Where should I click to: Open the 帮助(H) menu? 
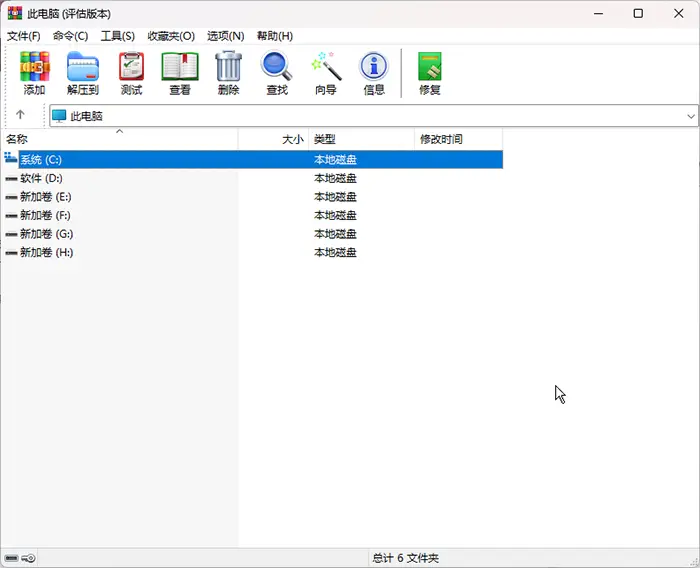pos(275,36)
